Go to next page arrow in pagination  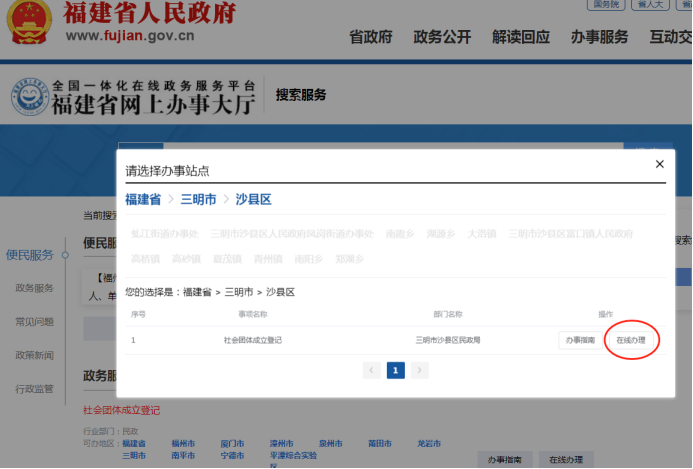420,370
